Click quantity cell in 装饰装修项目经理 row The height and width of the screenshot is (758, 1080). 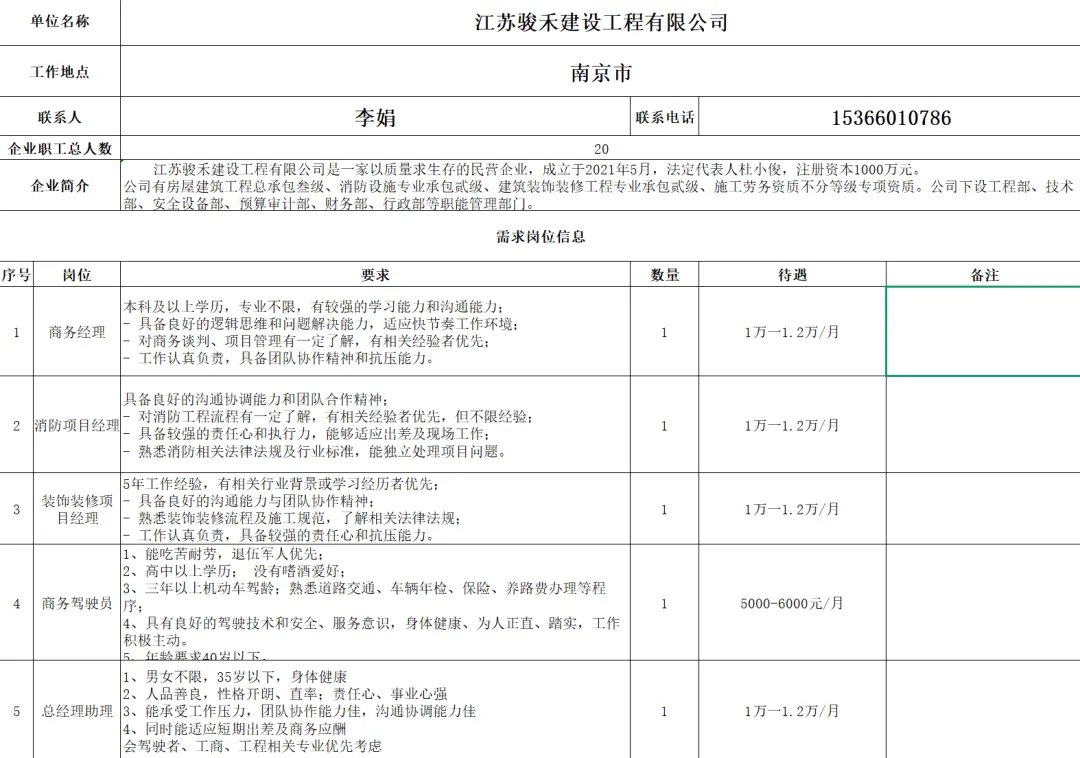pyautogui.click(x=665, y=509)
